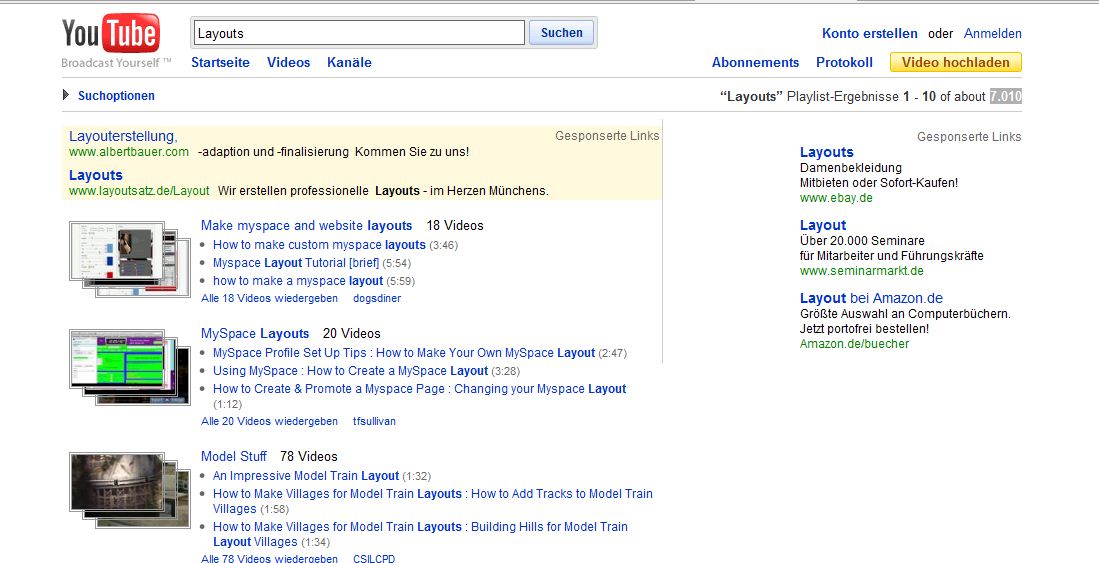Open Protokoll history link
This screenshot has height=563, width=1099.
844,62
